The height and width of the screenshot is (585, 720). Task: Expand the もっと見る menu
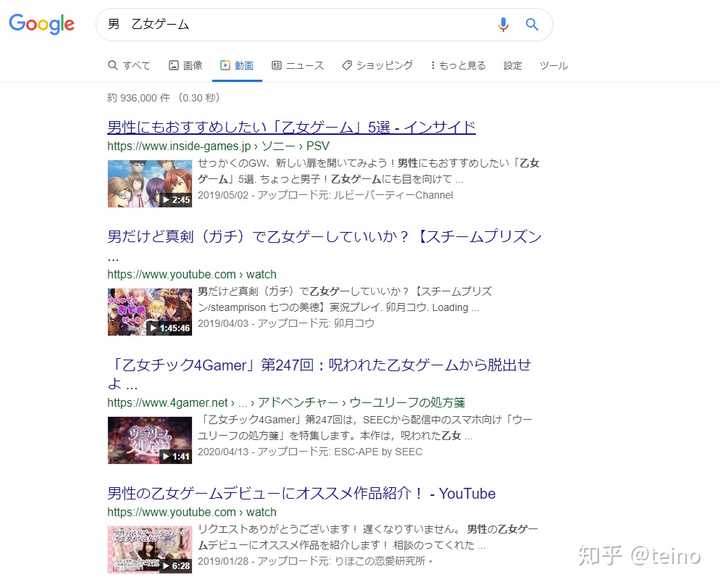tap(458, 65)
